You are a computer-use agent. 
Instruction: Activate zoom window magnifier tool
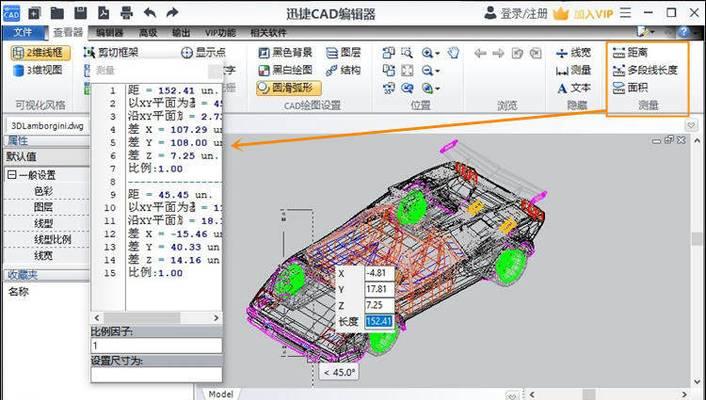[407, 53]
